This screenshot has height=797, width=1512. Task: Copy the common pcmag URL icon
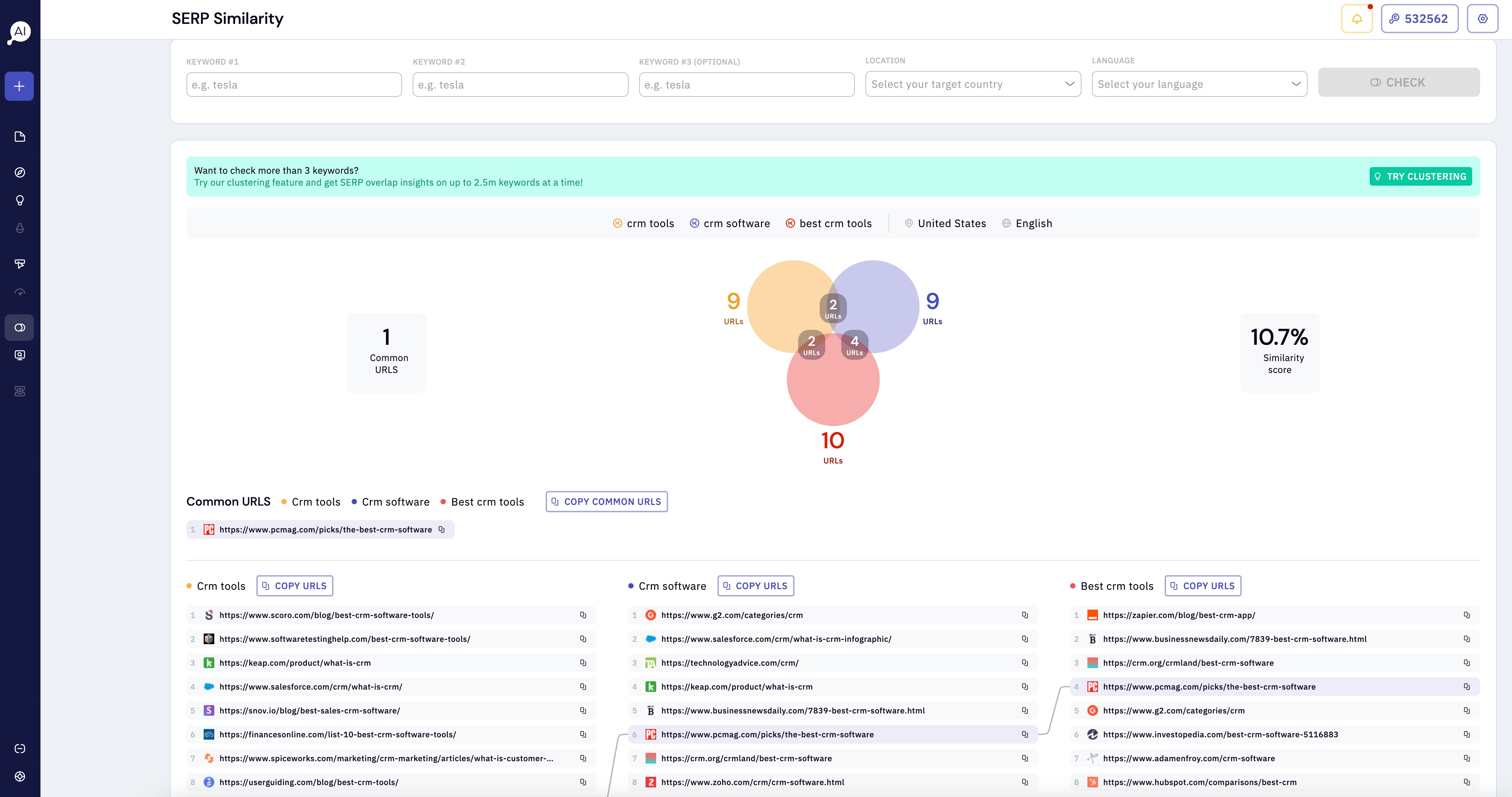pyautogui.click(x=442, y=529)
